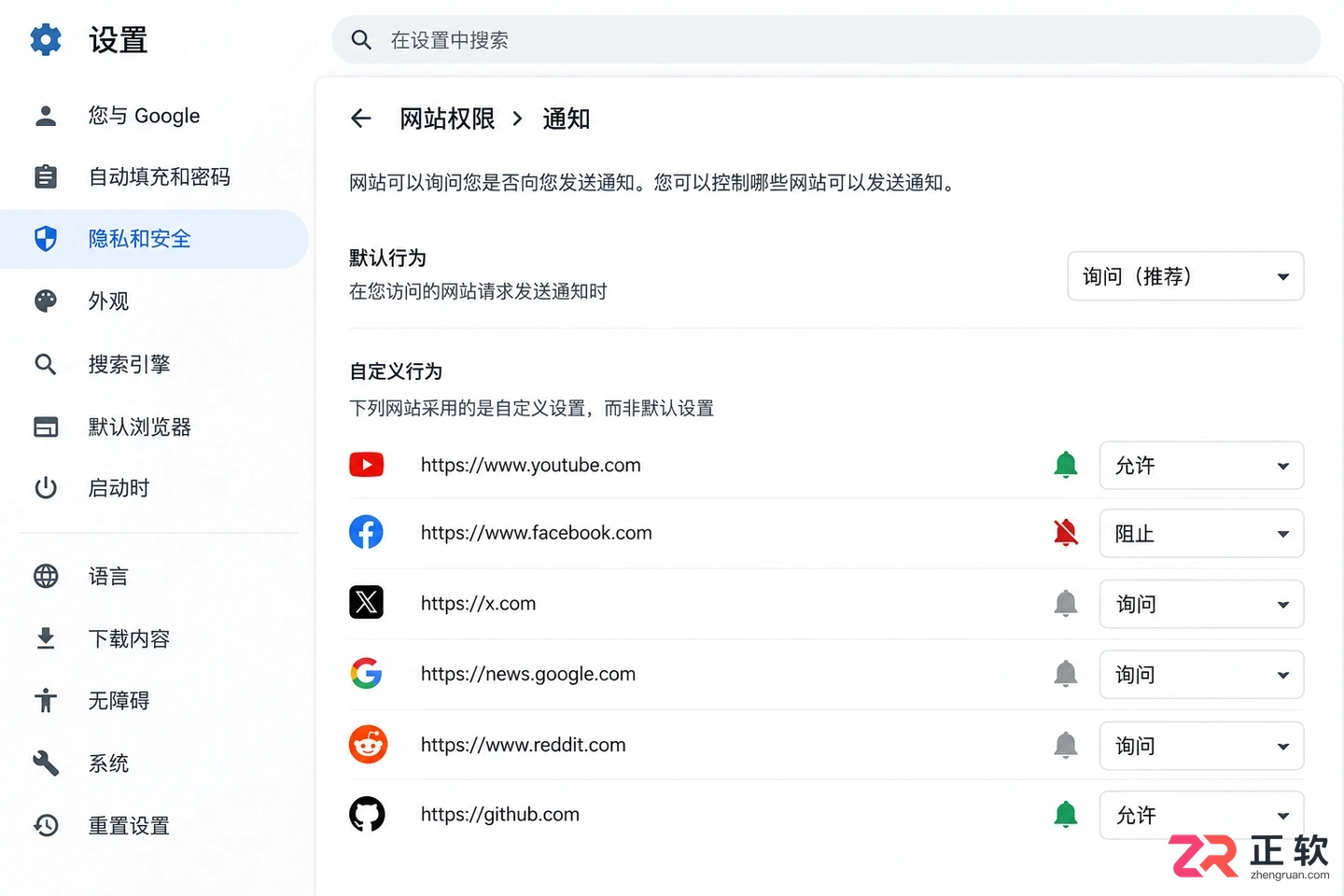This screenshot has height=896, width=1344.
Task: Click gray bell icon for reddit.com
Action: click(1066, 745)
